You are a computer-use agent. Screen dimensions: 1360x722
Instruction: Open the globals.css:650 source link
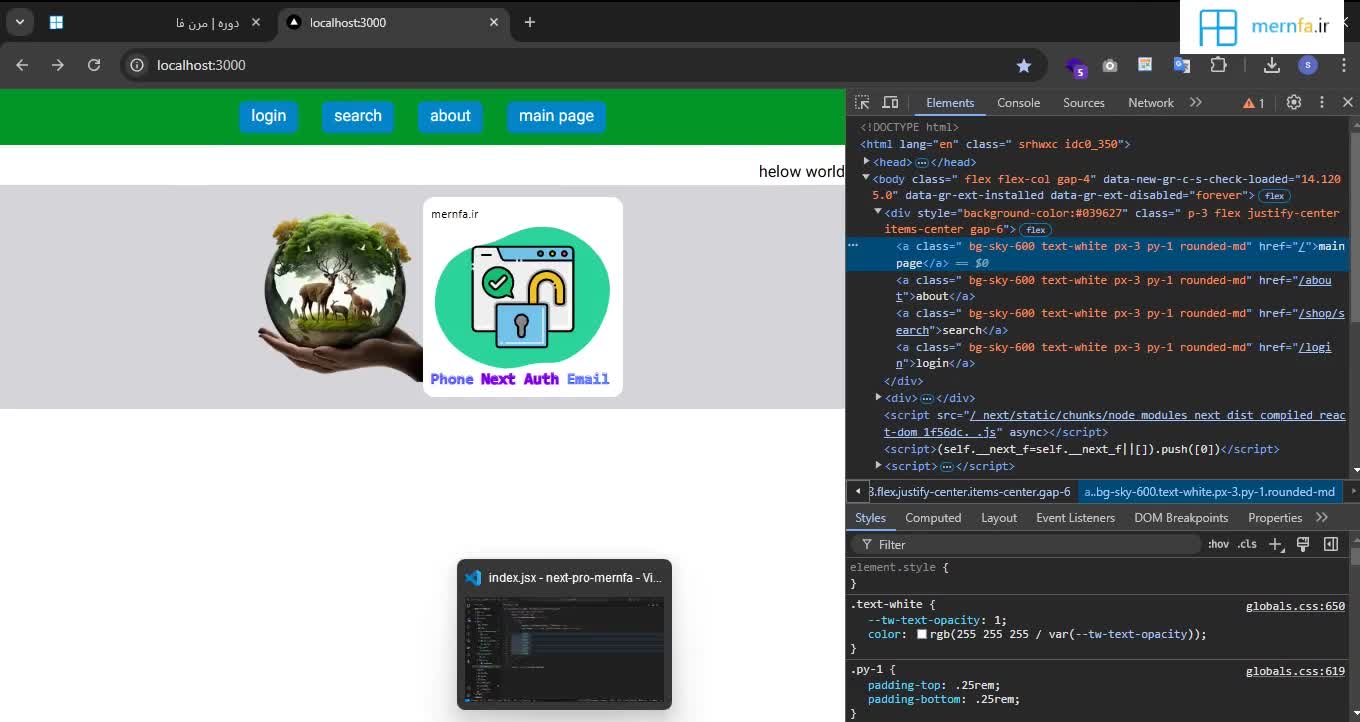[1295, 606]
